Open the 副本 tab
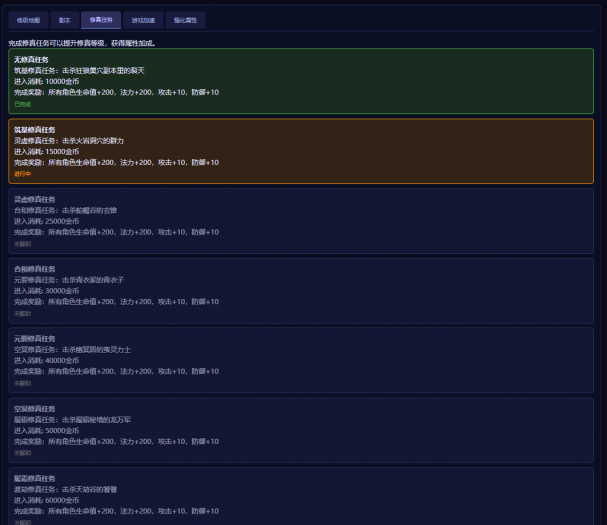 tap(64, 19)
